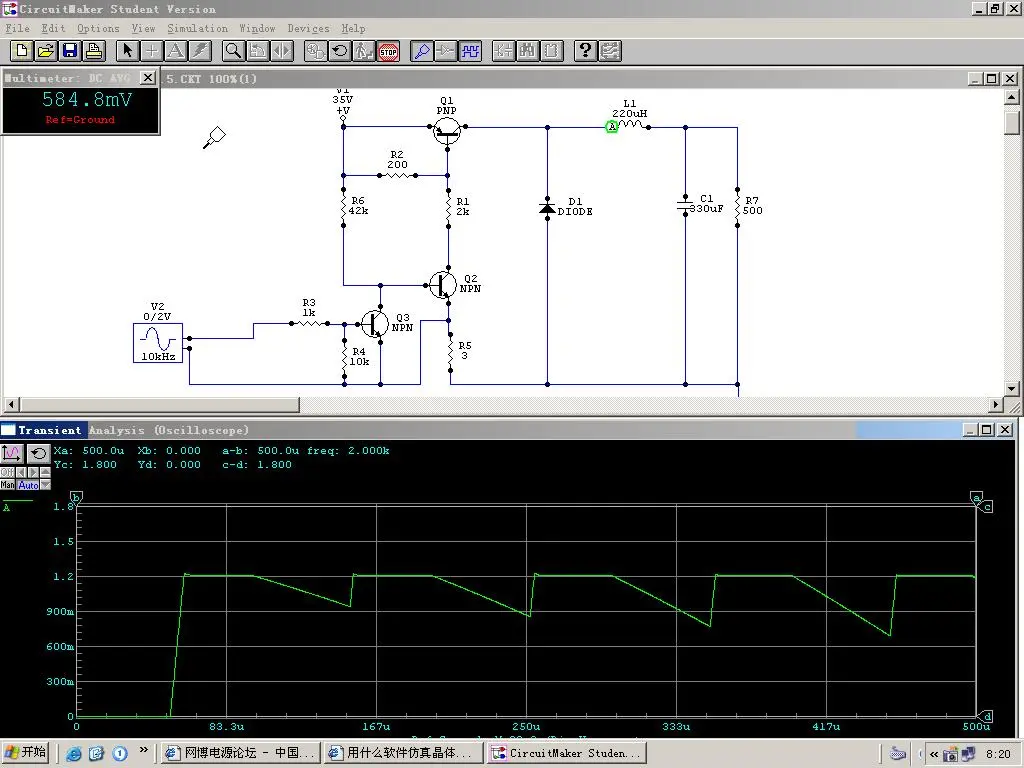The image size is (1024, 768).
Task: Switch to the CircuitMaker Student taskbar button
Action: [568, 753]
